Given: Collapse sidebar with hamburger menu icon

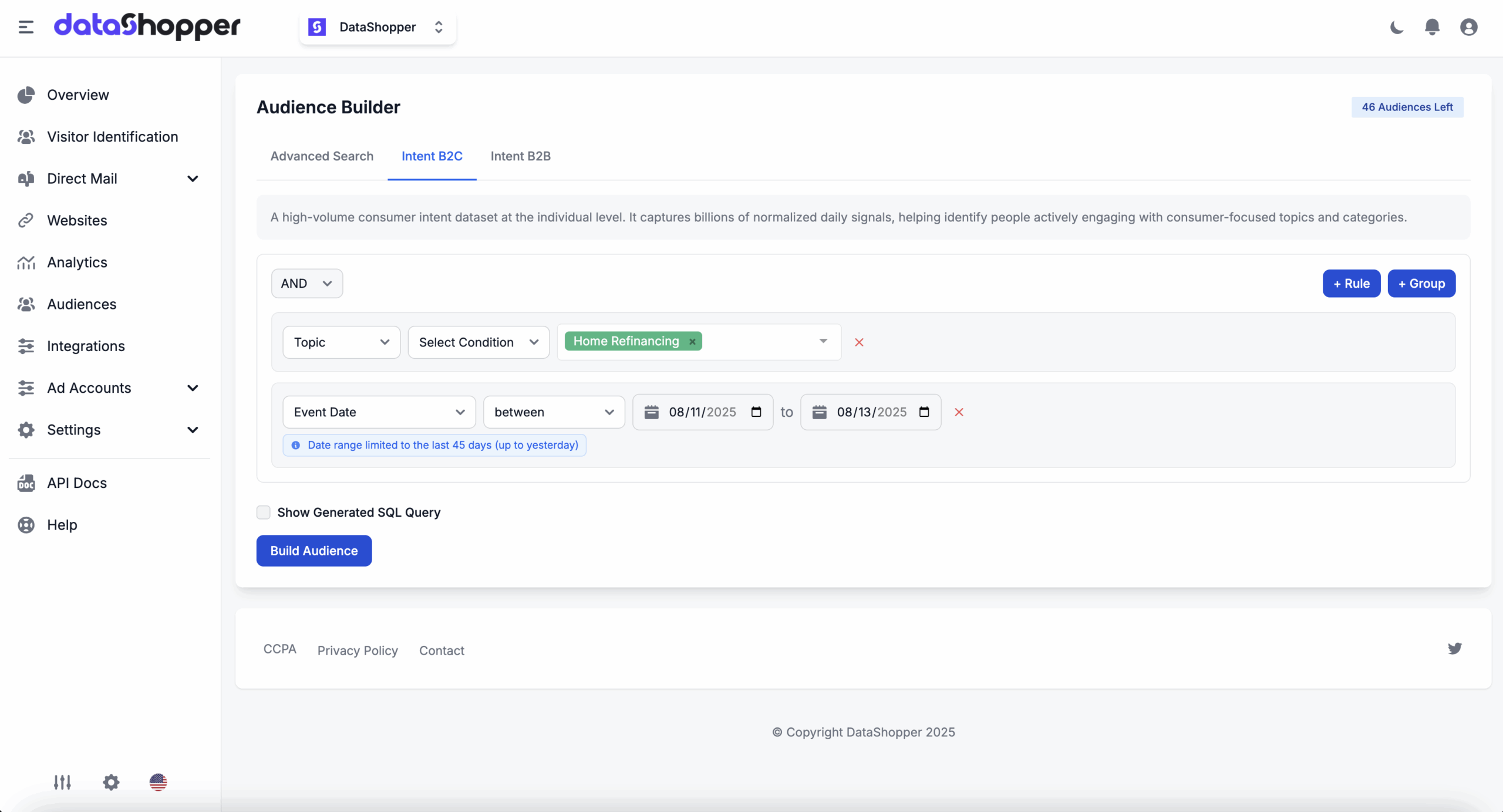Looking at the screenshot, I should tap(26, 27).
